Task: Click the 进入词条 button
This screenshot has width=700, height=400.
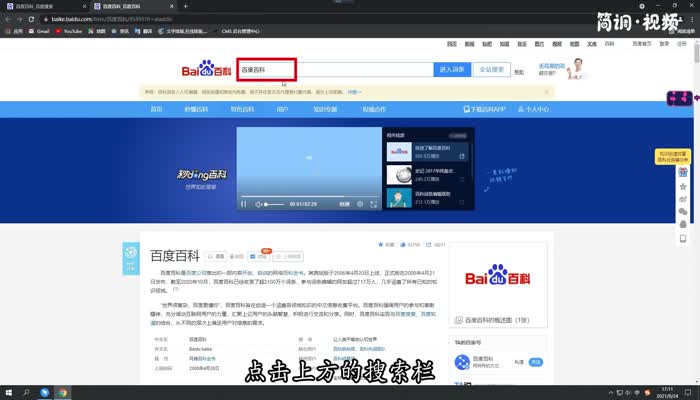Action: pos(451,70)
